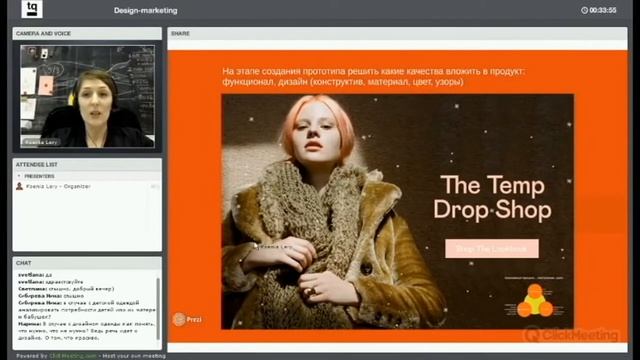Click the Marina chat message about design clothing
Image resolution: width=640 pixels, height=360 pixels.
87,331
